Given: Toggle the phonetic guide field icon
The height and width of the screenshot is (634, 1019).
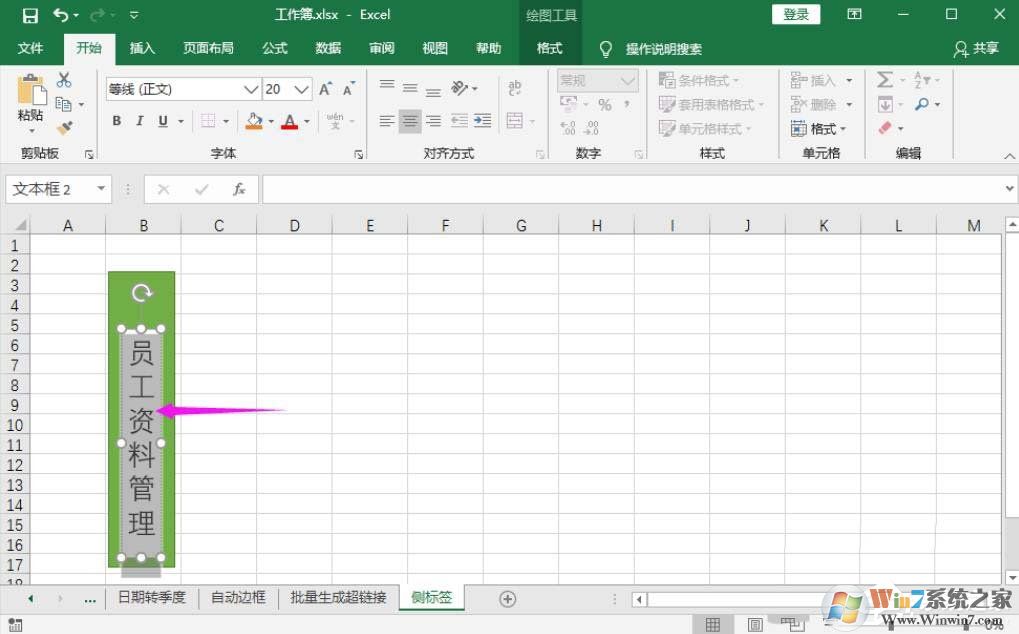Looking at the screenshot, I should (337, 120).
